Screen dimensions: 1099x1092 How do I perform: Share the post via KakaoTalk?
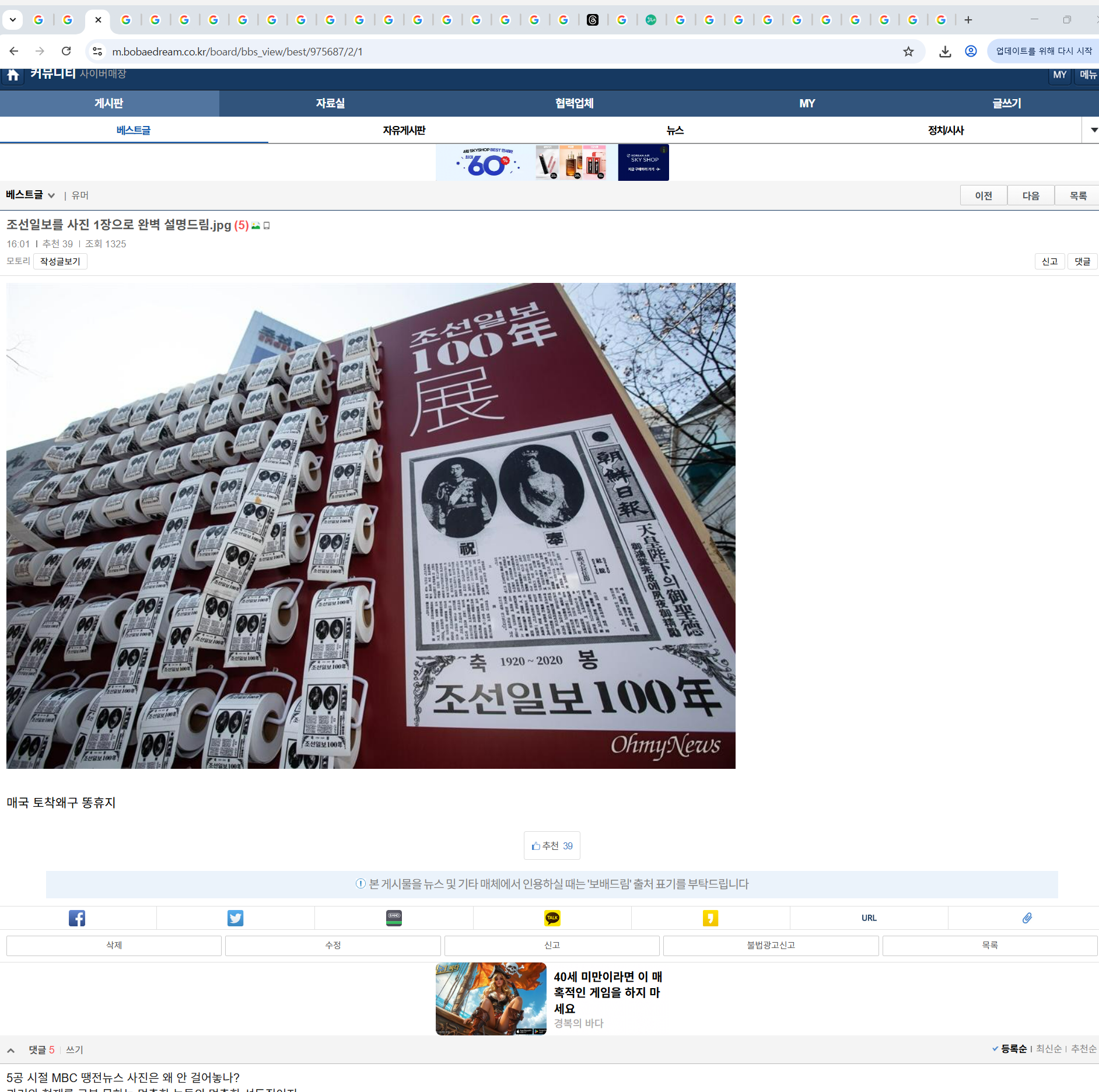(552, 918)
